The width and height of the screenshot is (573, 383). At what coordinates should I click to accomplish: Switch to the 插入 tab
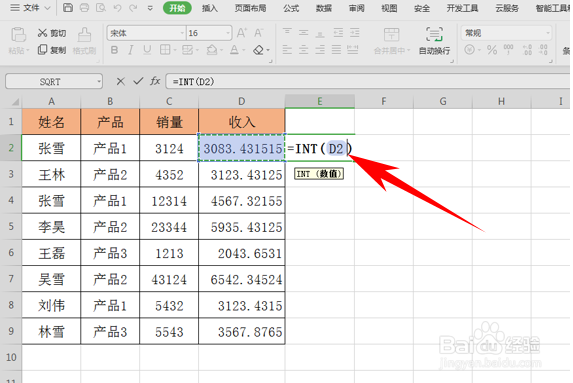[x=209, y=8]
